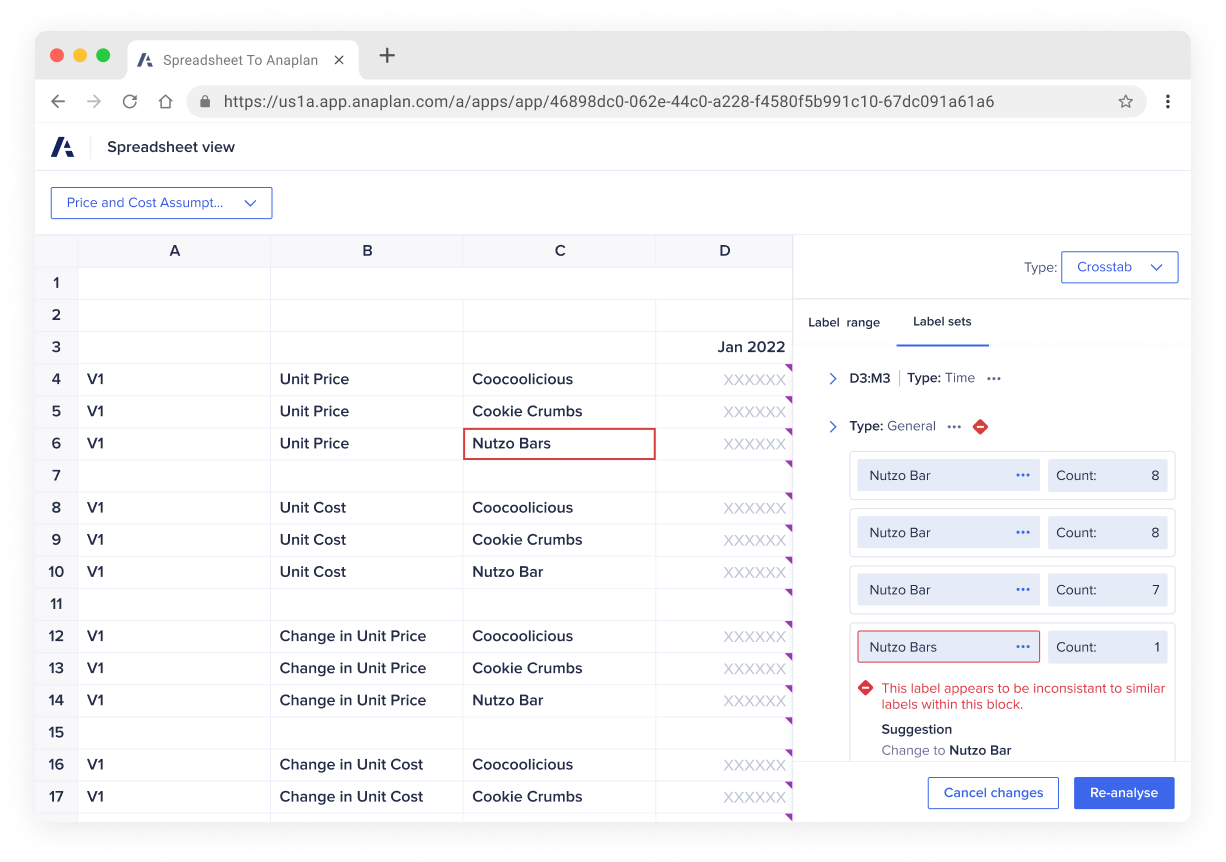Open Chrome three-dot menu

tap(1168, 101)
